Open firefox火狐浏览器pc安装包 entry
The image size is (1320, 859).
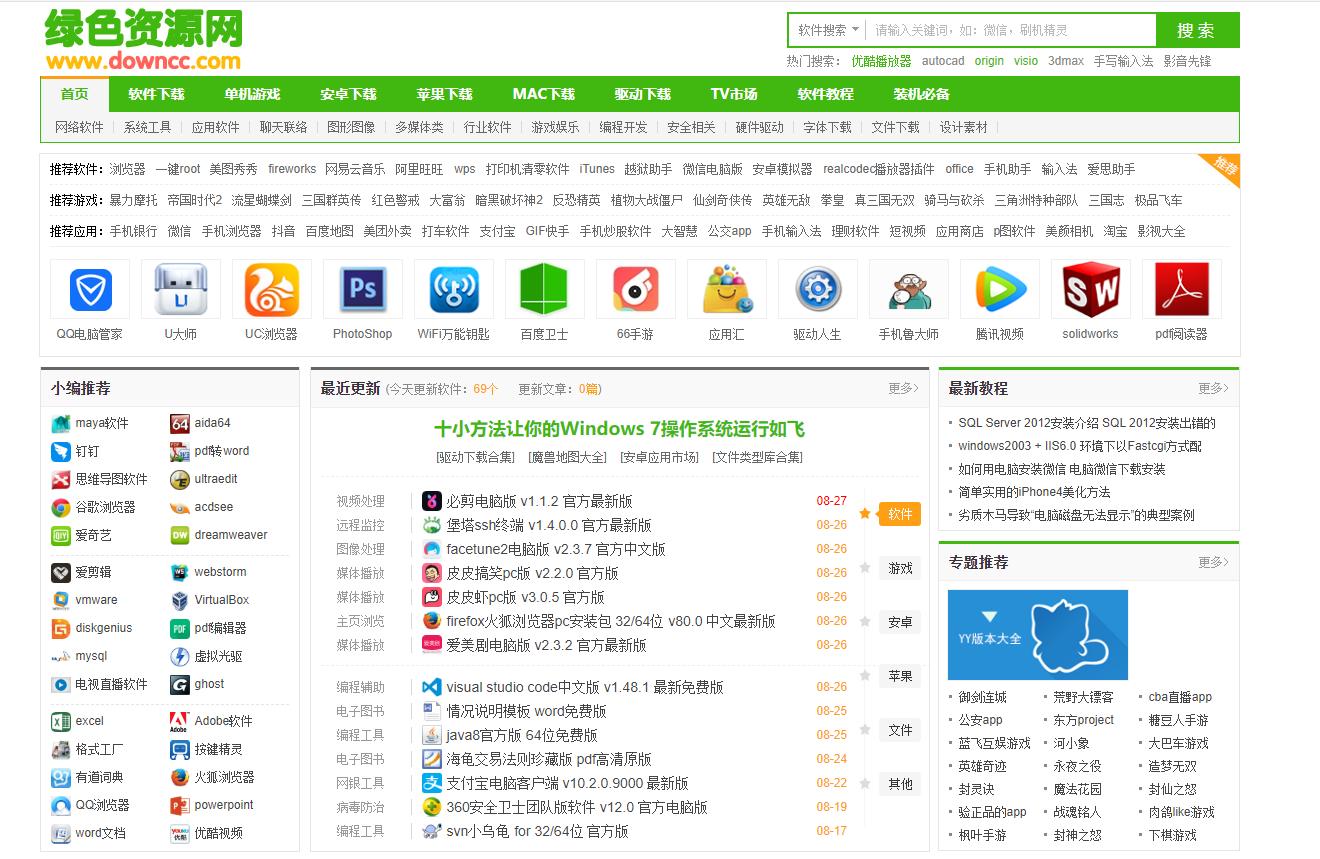coord(610,621)
